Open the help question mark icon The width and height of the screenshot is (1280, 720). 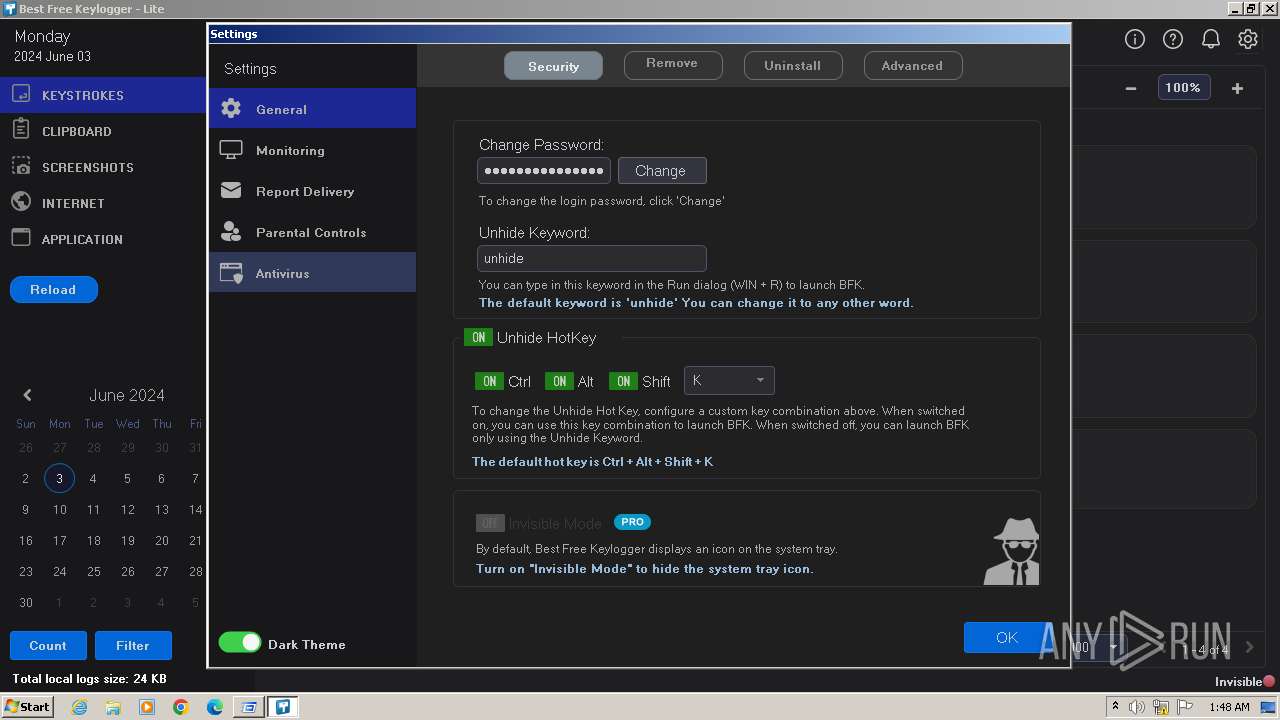[1172, 39]
